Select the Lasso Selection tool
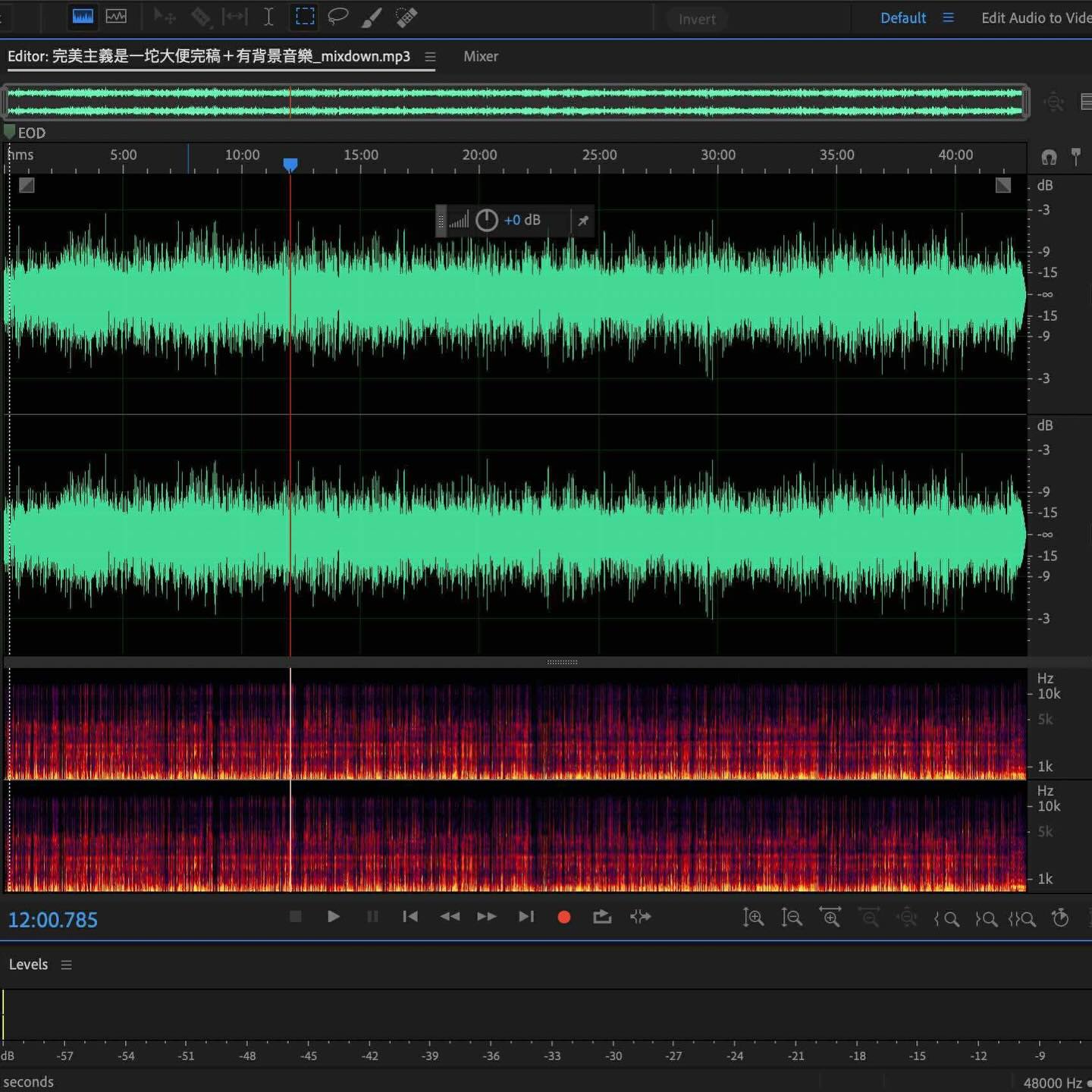The width and height of the screenshot is (1092, 1092). (x=337, y=17)
